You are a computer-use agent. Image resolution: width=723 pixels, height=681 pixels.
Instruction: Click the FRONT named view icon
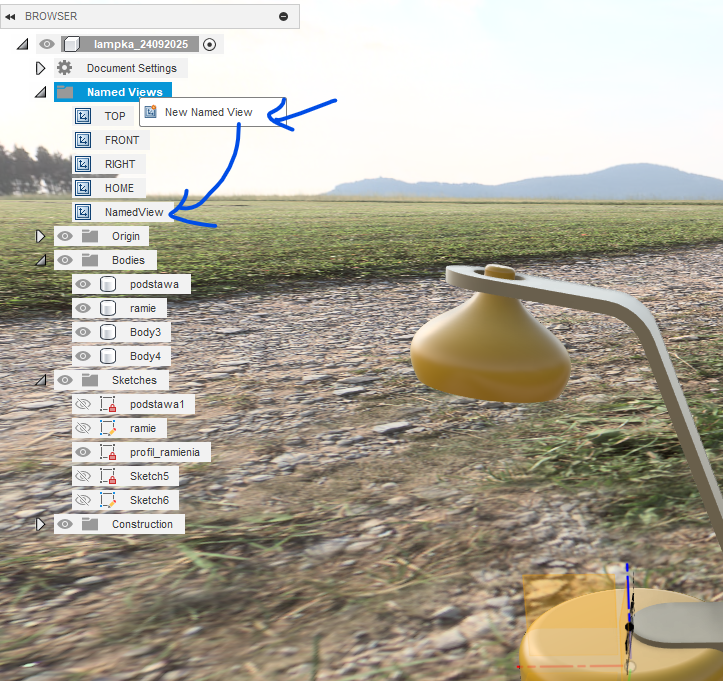coord(84,140)
